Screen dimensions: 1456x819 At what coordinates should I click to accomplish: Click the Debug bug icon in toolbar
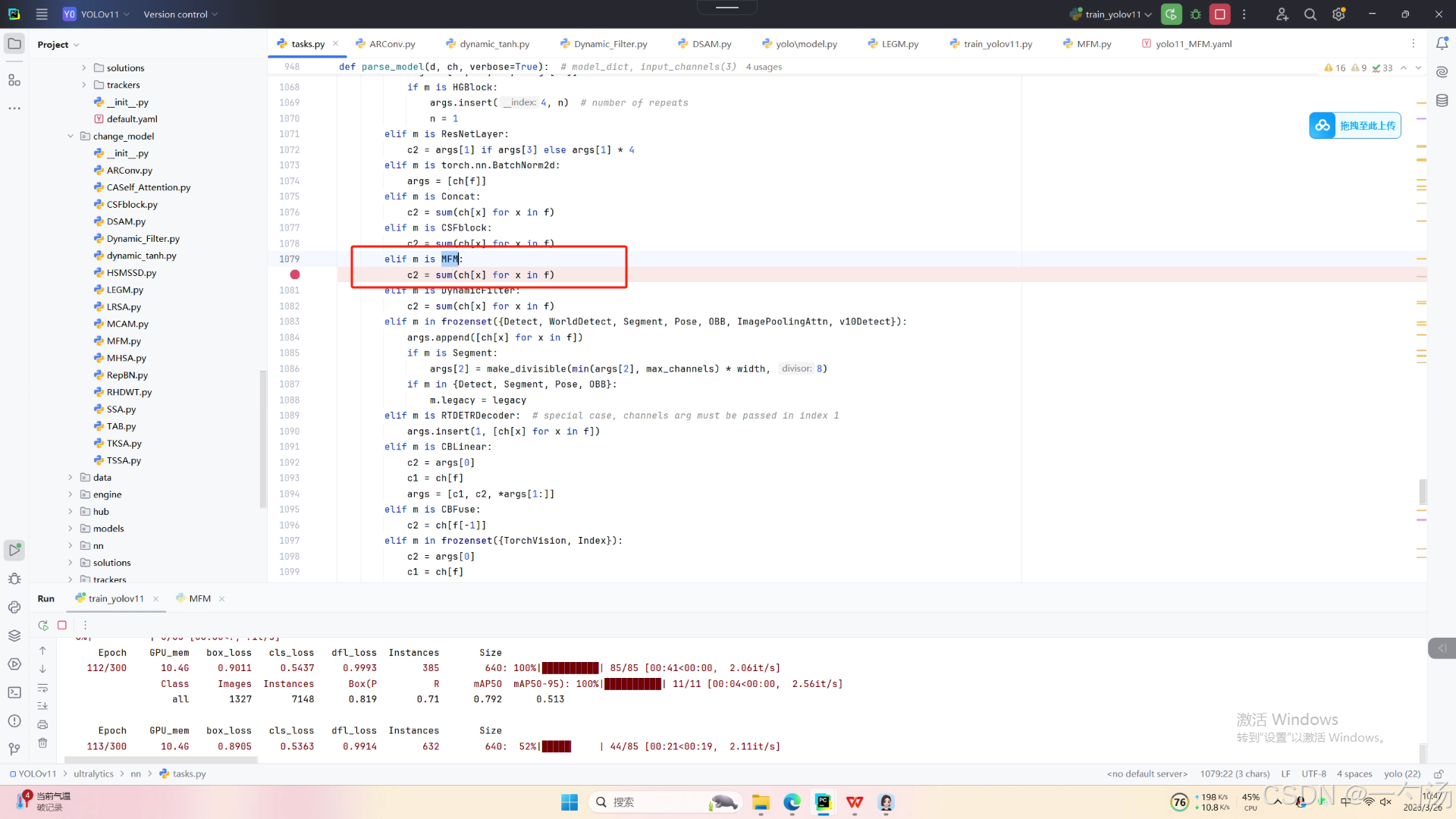click(1196, 14)
